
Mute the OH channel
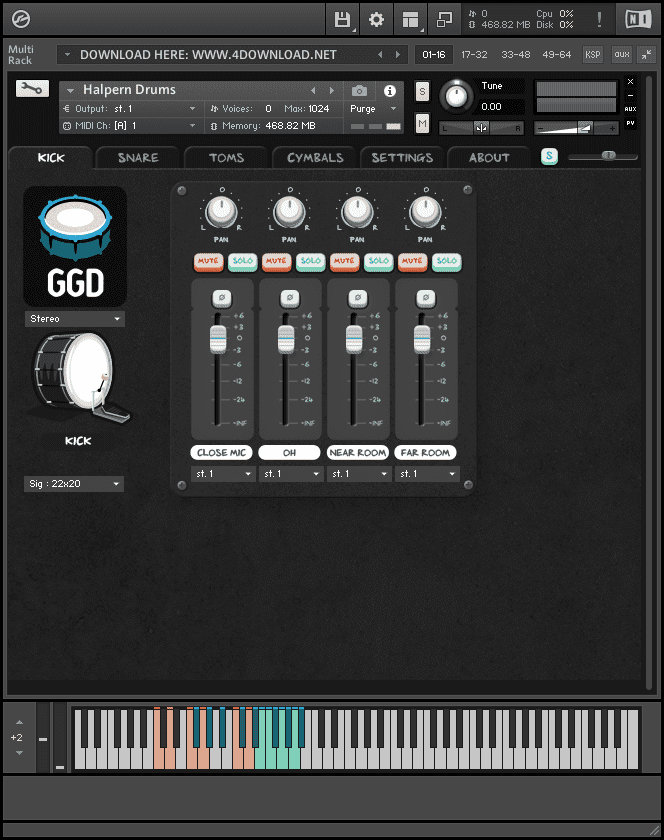coord(276,261)
